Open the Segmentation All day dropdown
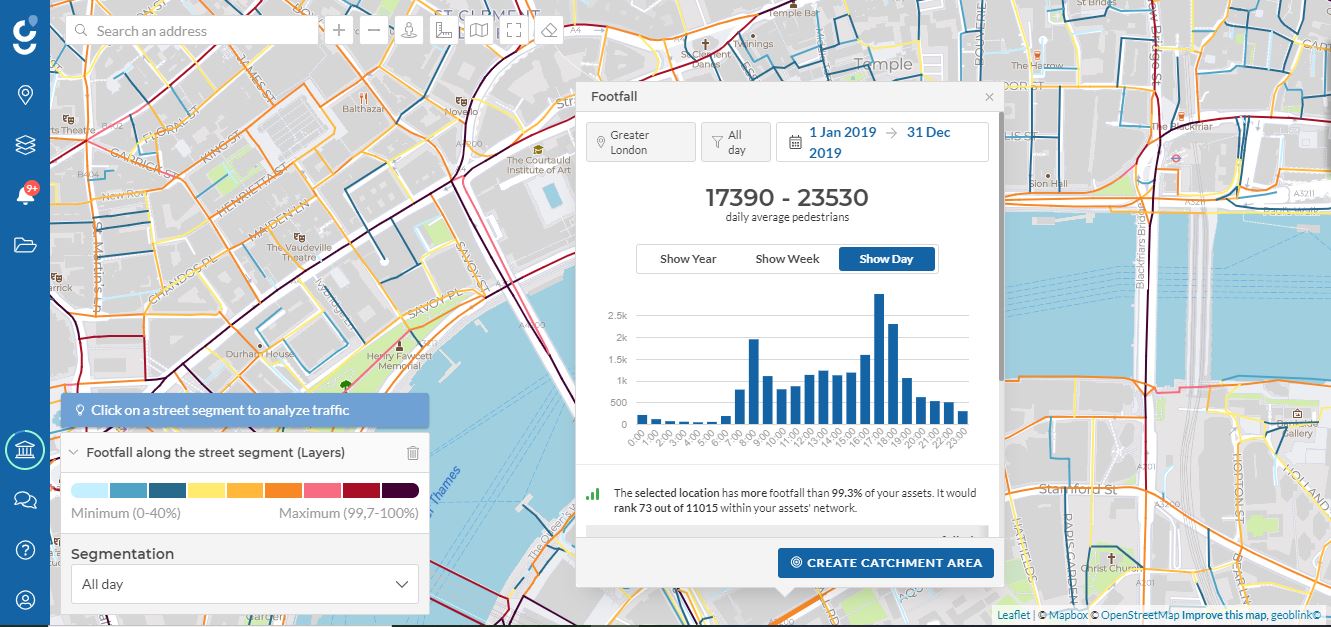Viewport: 1331px width, 627px height. 244,584
